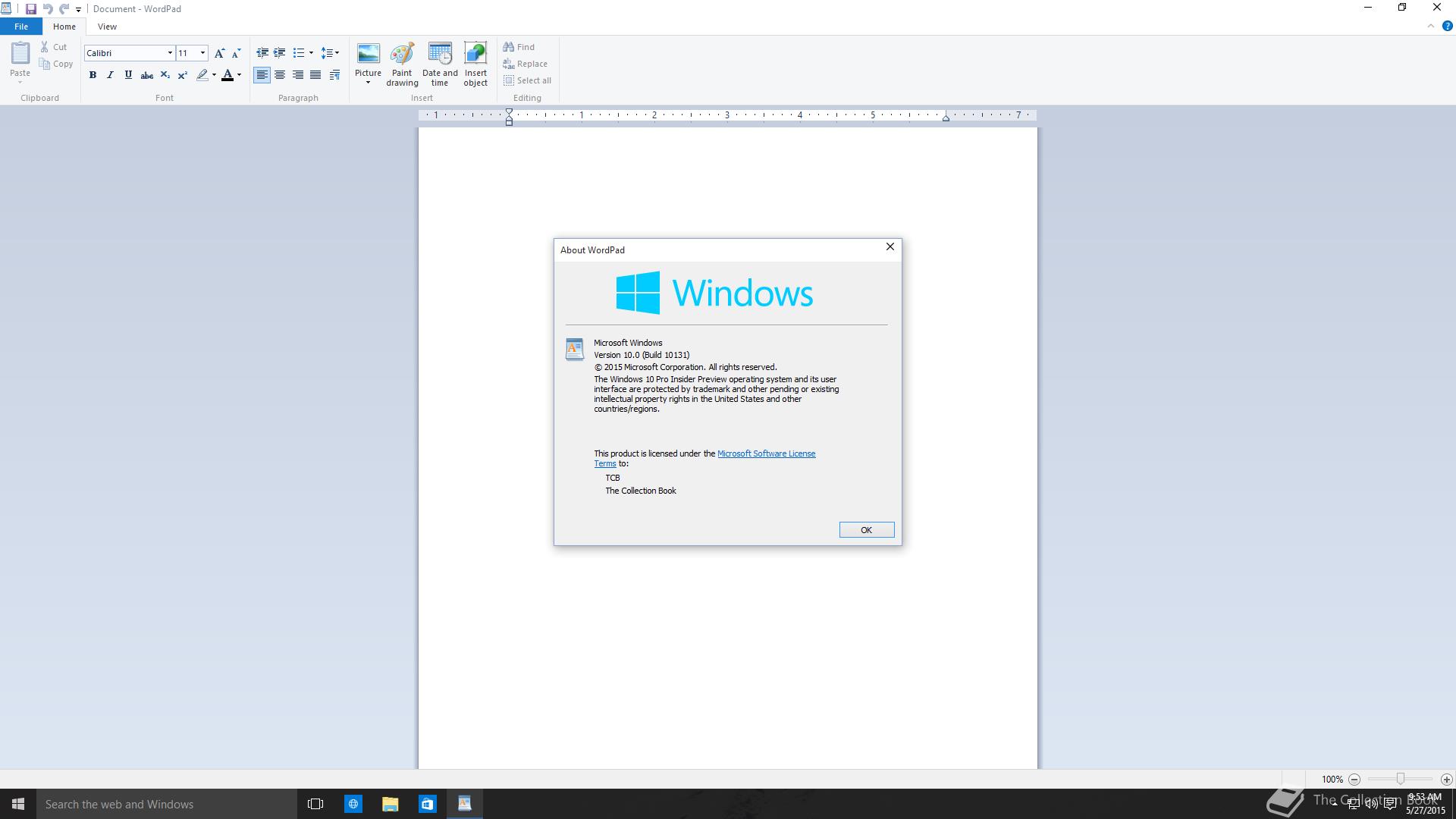Click the zoom slider handle

pos(1400,780)
